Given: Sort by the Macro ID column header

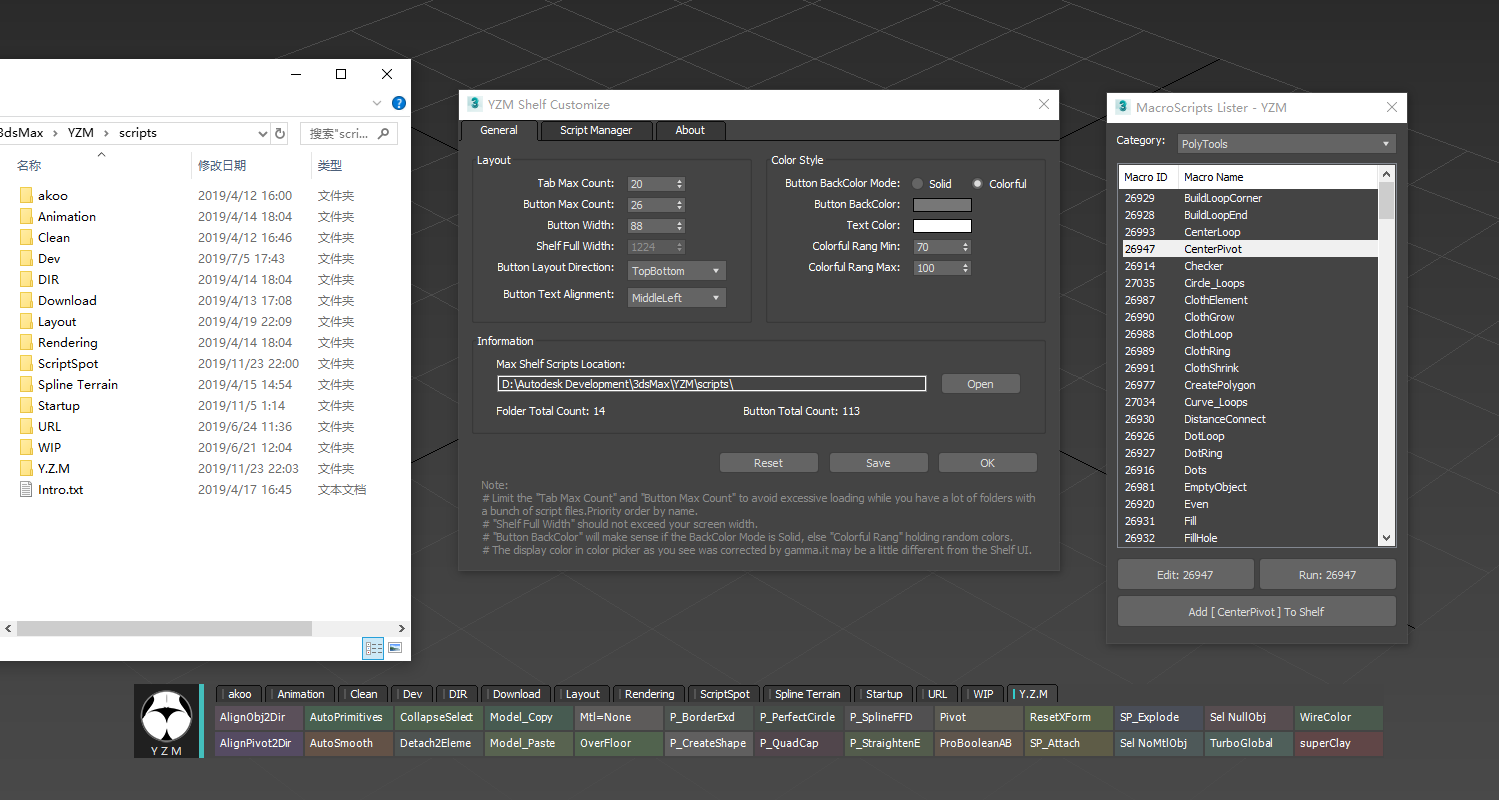Looking at the screenshot, I should [x=1148, y=177].
